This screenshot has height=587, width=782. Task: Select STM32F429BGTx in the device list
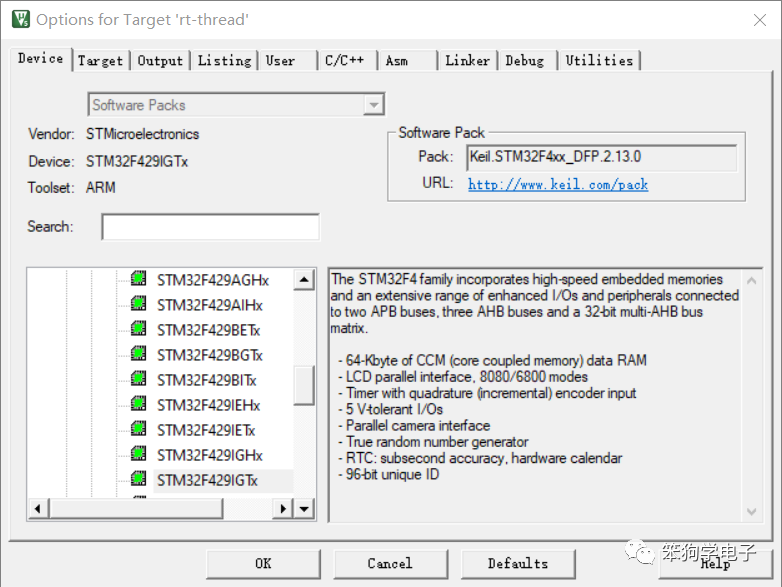(x=209, y=355)
